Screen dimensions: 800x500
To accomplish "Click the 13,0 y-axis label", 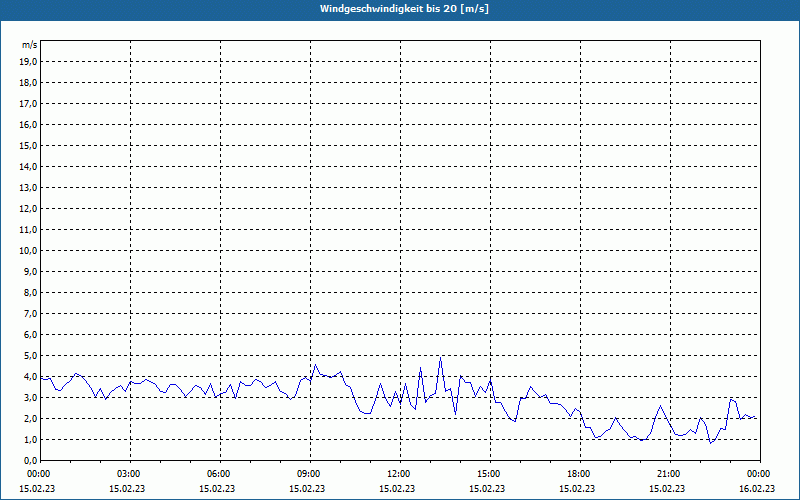I will [x=28, y=188].
